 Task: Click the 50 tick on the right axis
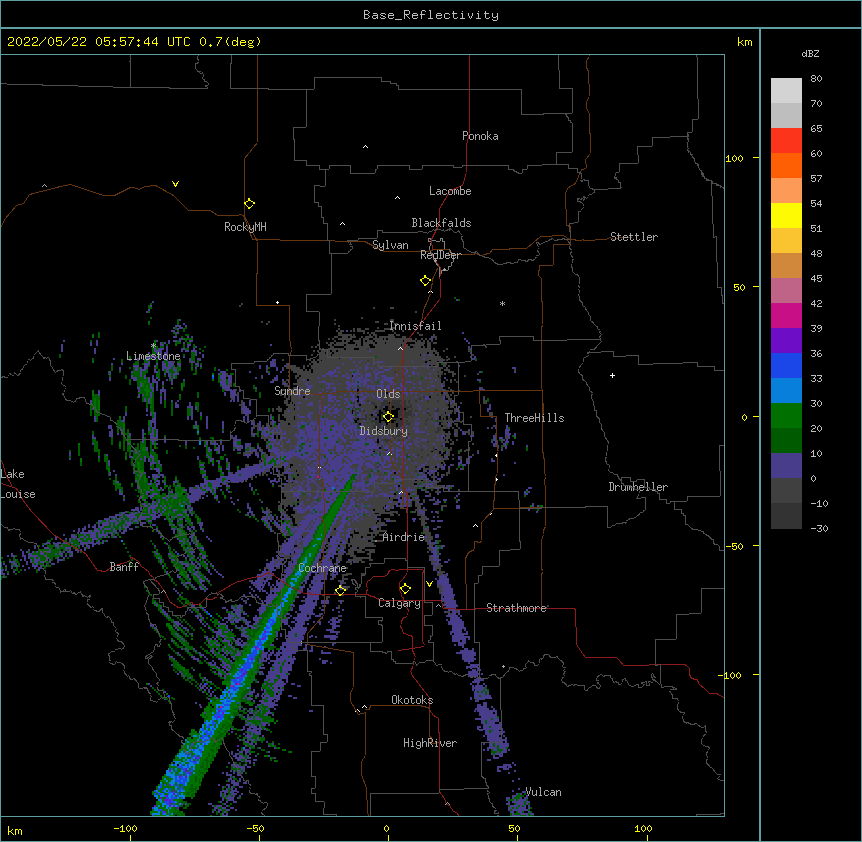tap(739, 287)
